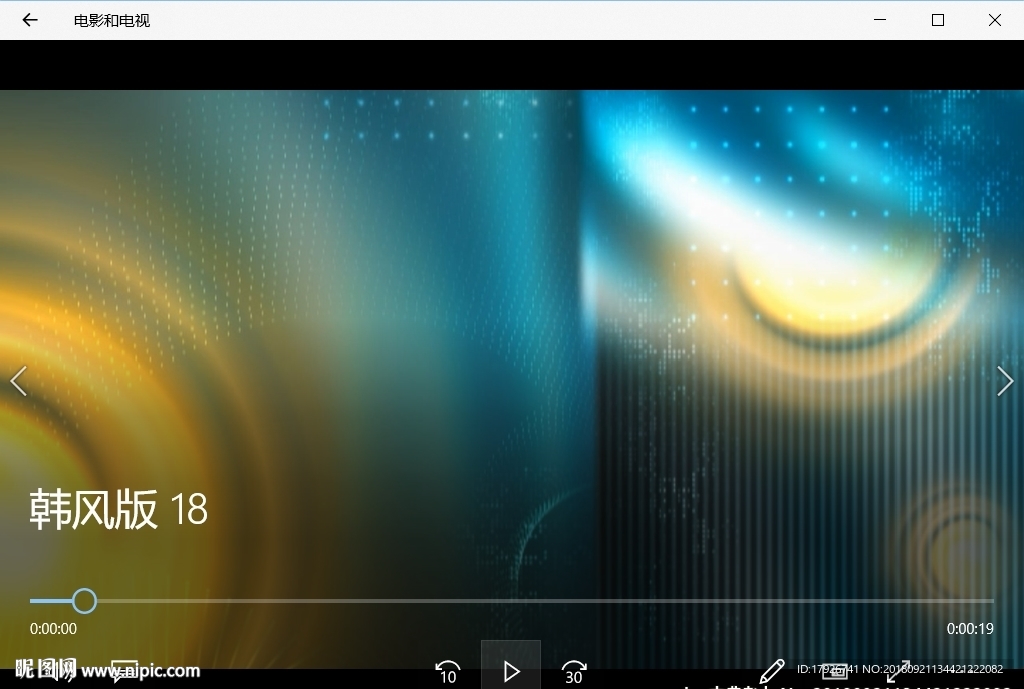Go to the next video with the right chevron
The width and height of the screenshot is (1024, 689).
pyautogui.click(x=1005, y=381)
